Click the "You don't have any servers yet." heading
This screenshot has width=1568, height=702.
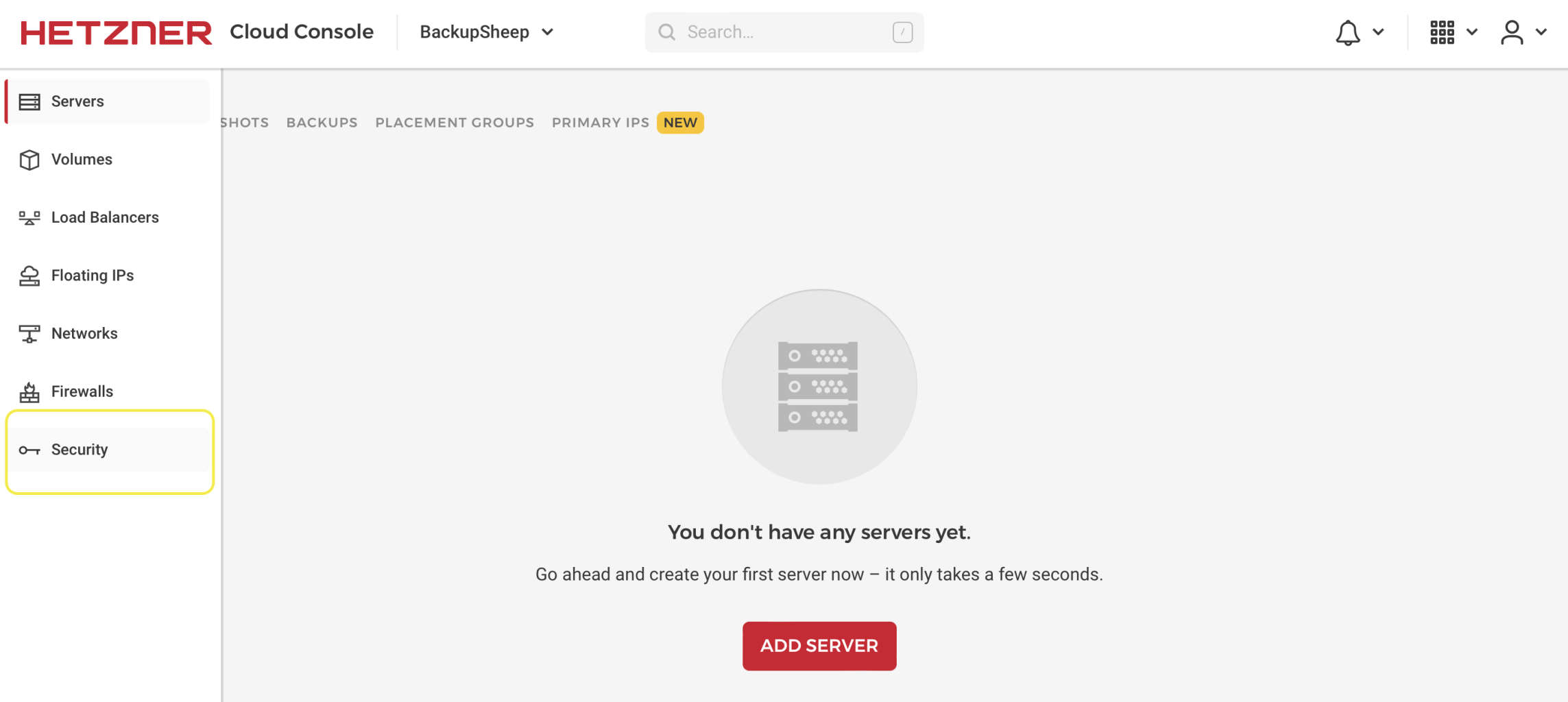(x=819, y=533)
